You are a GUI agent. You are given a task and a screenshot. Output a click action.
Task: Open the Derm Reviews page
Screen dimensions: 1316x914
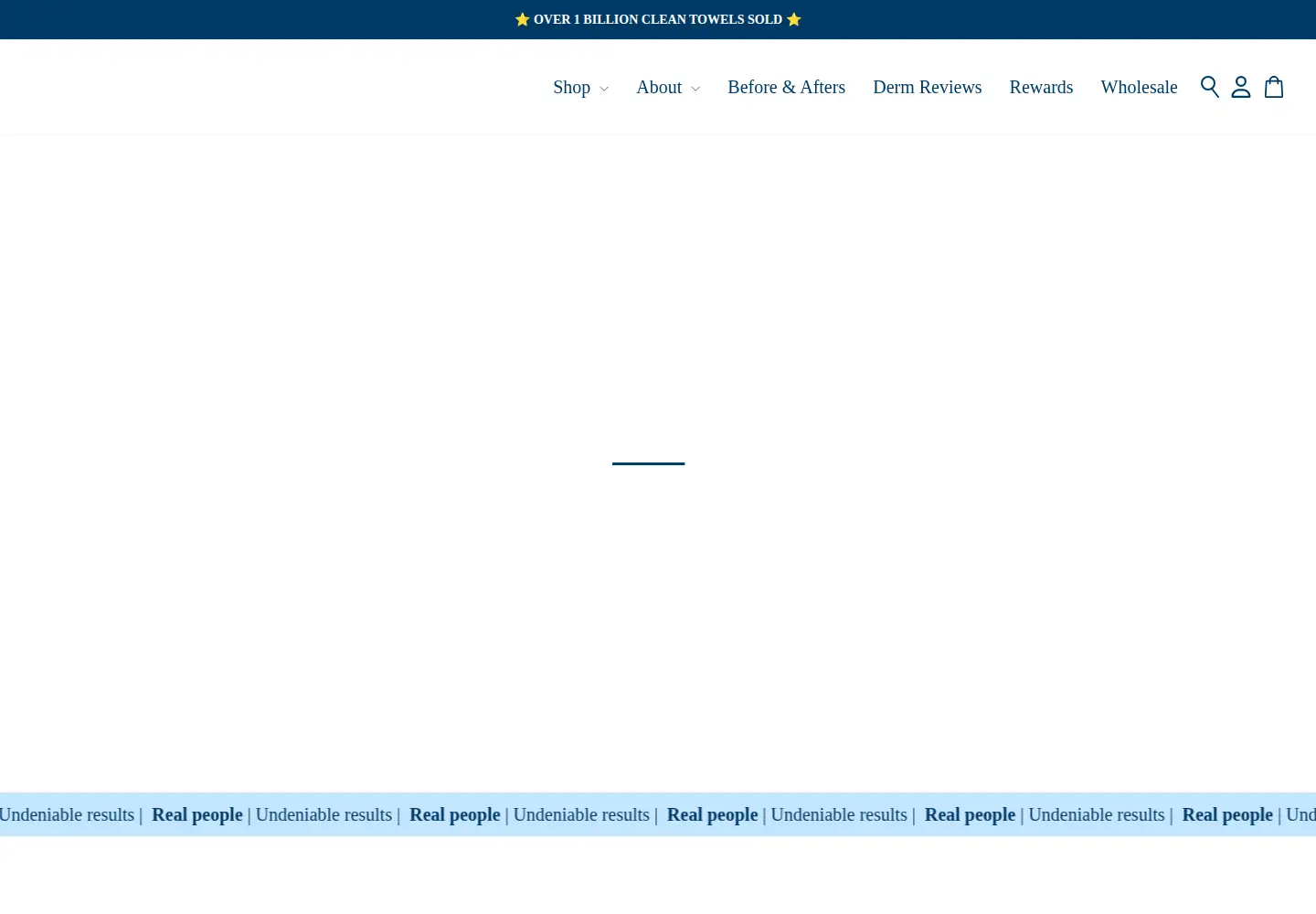click(x=927, y=87)
